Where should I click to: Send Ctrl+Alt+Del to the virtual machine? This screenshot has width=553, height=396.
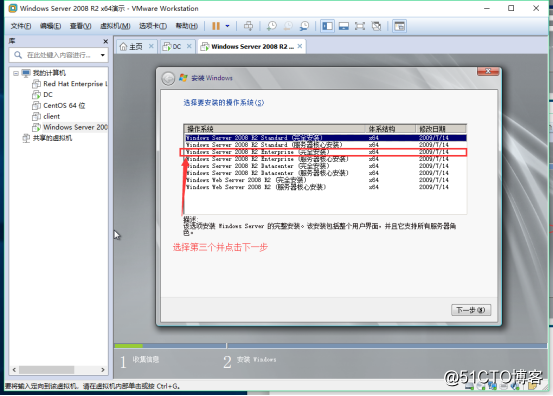(x=248, y=26)
